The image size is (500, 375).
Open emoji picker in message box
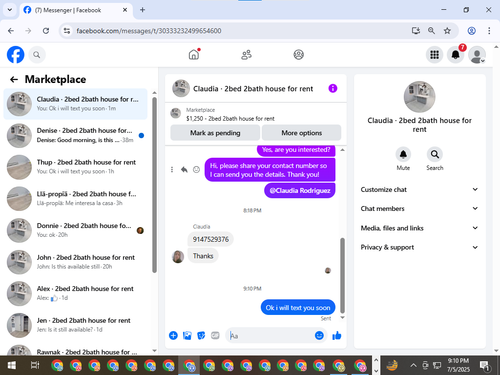[319, 335]
